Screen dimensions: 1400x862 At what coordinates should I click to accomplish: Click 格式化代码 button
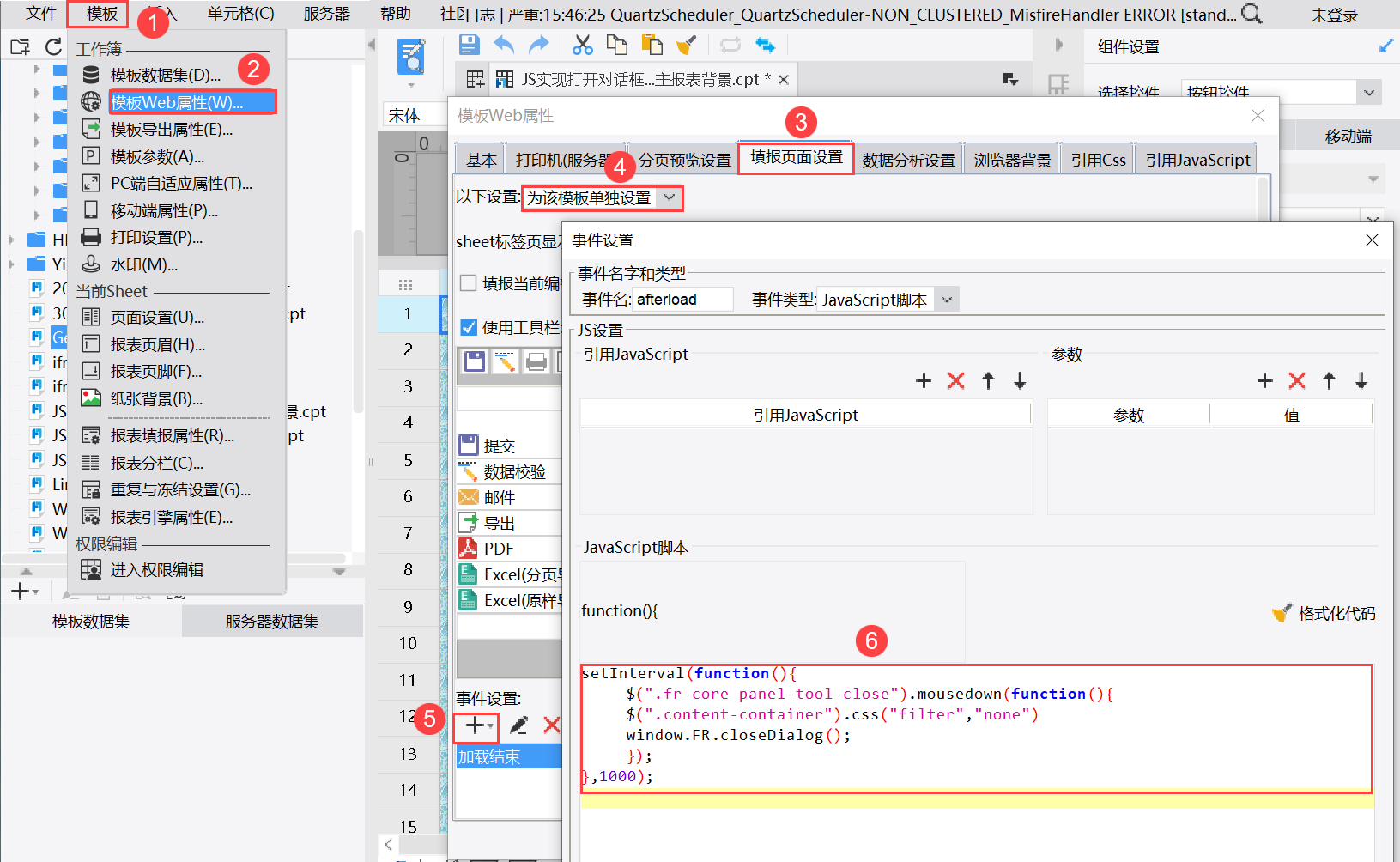click(x=1324, y=613)
